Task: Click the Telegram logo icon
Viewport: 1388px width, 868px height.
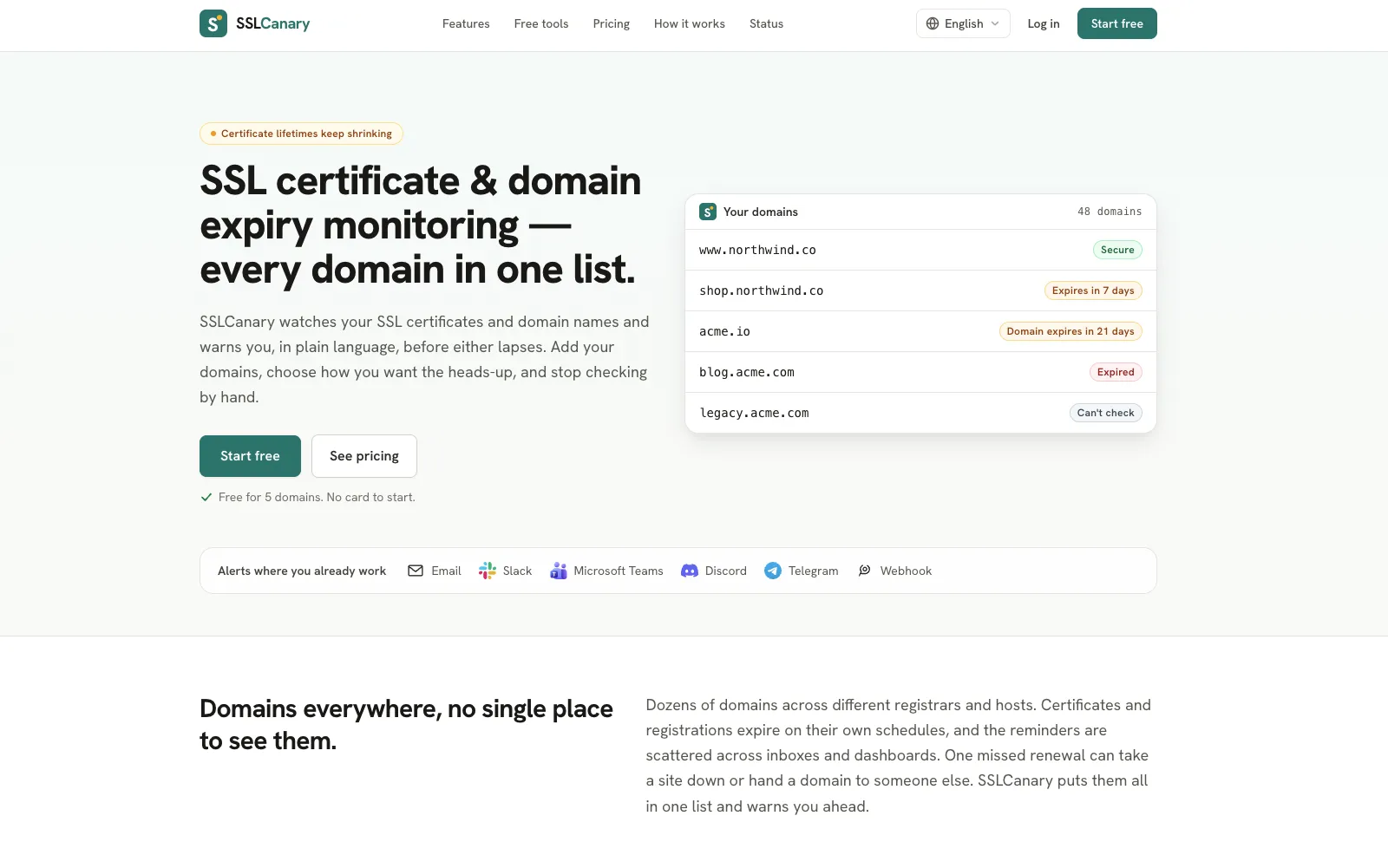Action: tap(773, 571)
